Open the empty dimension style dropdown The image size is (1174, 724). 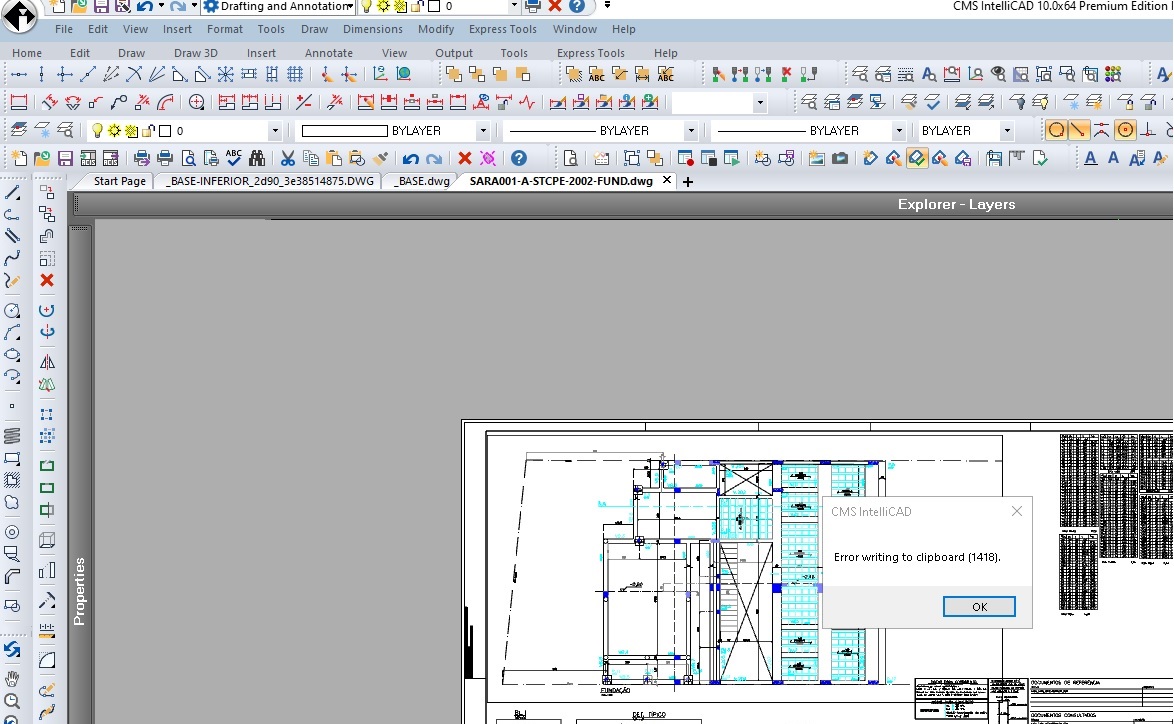click(x=760, y=103)
